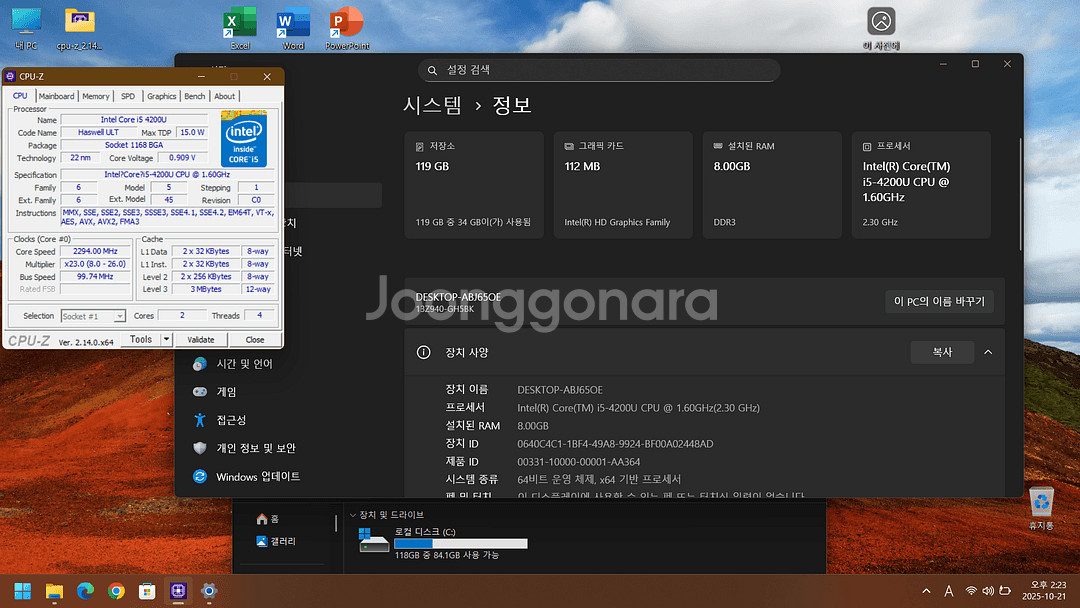This screenshot has width=1080, height=608.
Task: Expand the Tools dropdown arrow in CPU-Z
Action: 167,340
